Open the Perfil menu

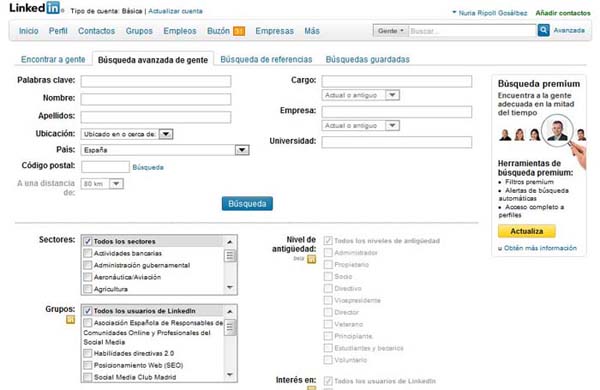pyautogui.click(x=58, y=31)
